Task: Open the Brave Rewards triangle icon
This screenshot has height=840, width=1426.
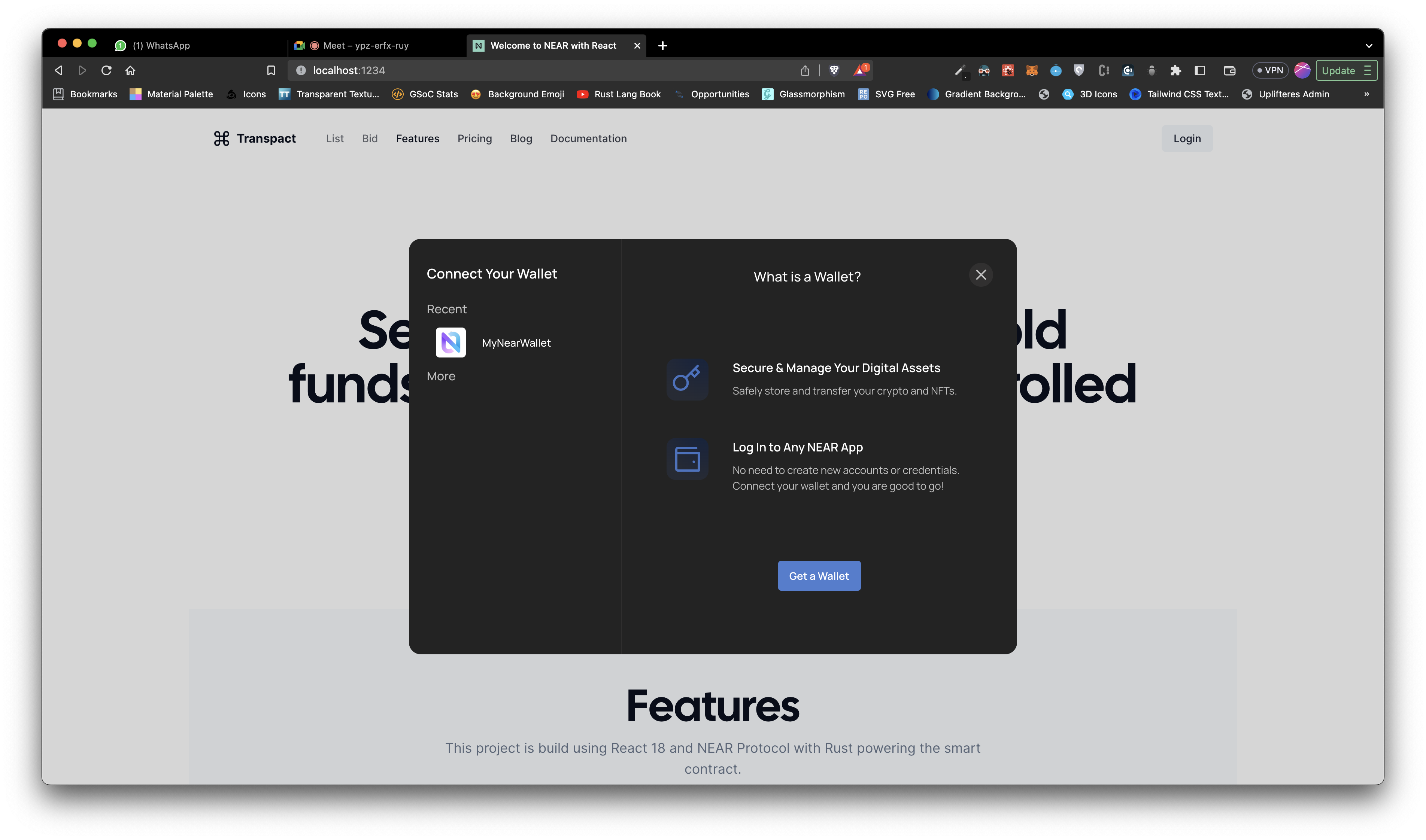Action: coord(861,70)
